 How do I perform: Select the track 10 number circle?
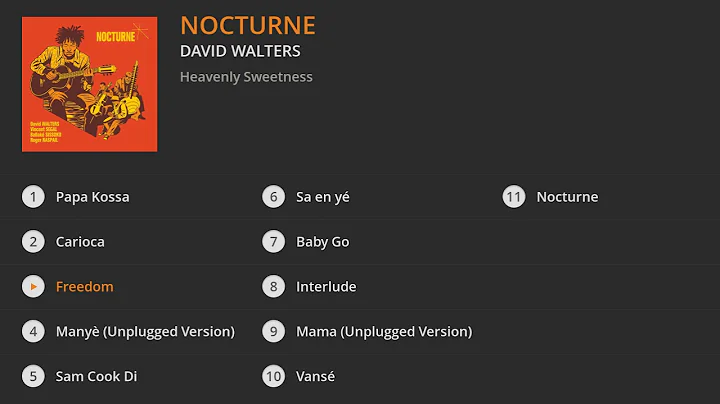[x=274, y=377]
